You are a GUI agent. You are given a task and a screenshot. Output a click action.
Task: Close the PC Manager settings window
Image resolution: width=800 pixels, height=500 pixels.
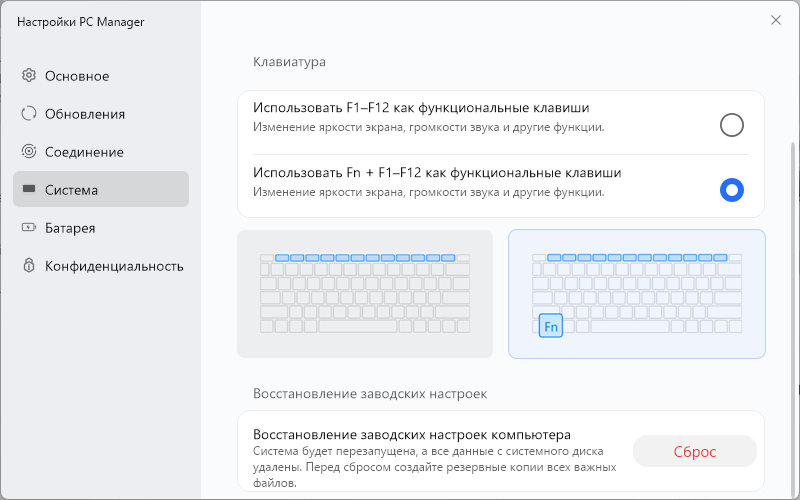pyautogui.click(x=775, y=20)
